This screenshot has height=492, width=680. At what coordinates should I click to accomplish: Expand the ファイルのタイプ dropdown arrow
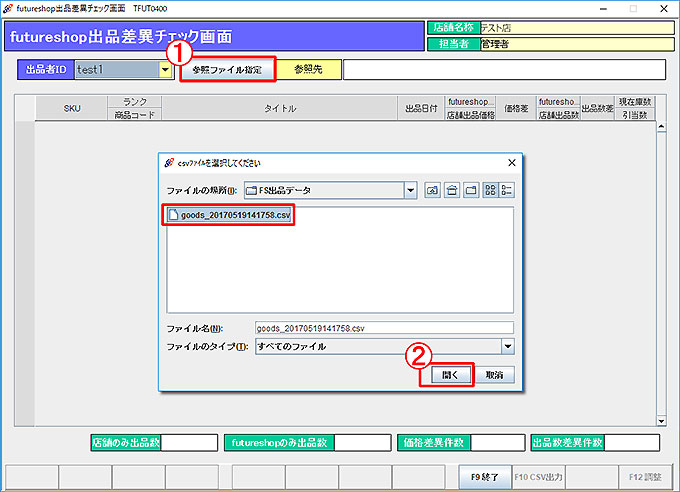pyautogui.click(x=508, y=346)
